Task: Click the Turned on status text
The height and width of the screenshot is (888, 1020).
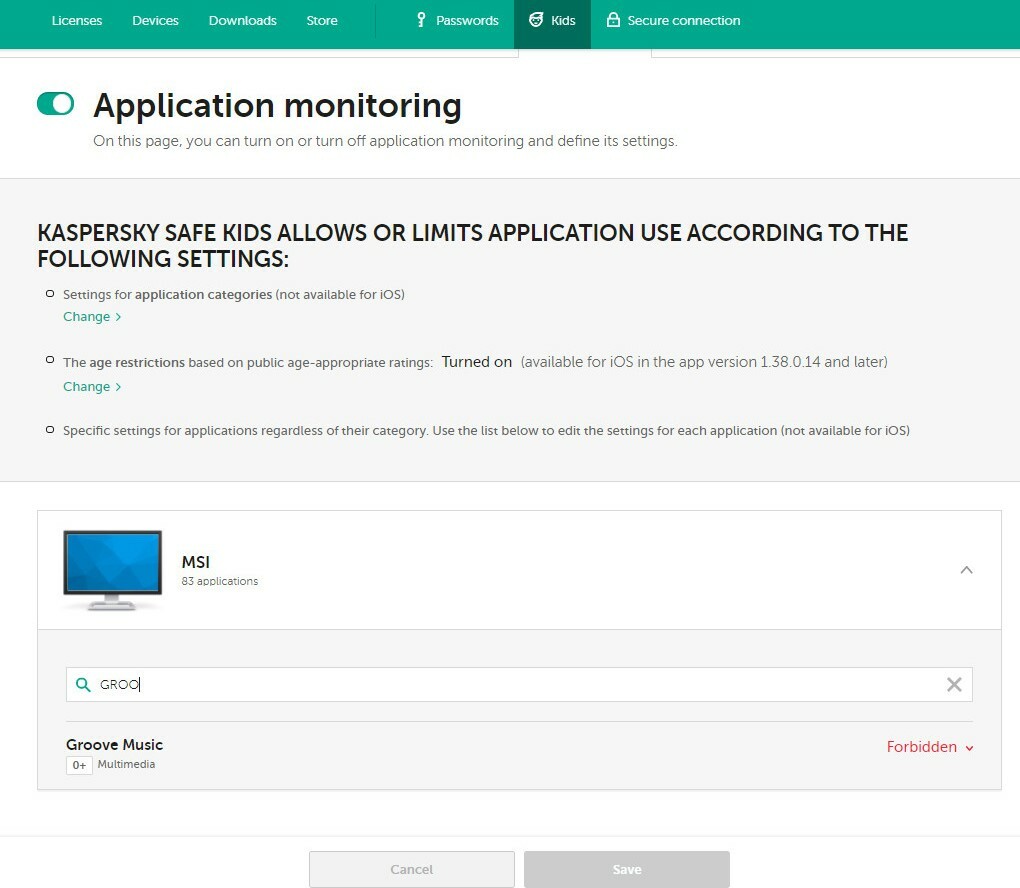Action: [477, 362]
